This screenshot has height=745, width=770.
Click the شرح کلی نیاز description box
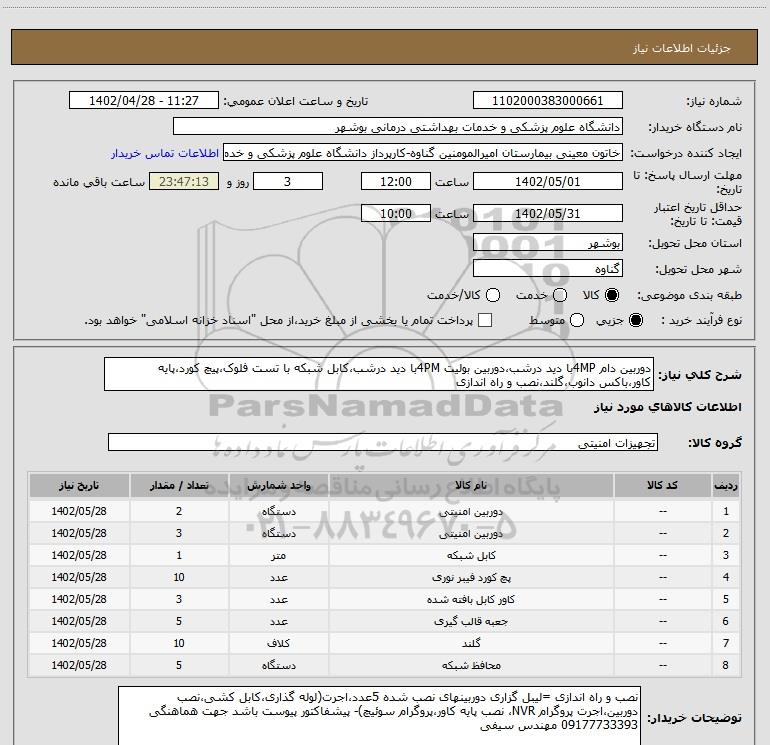379,375
